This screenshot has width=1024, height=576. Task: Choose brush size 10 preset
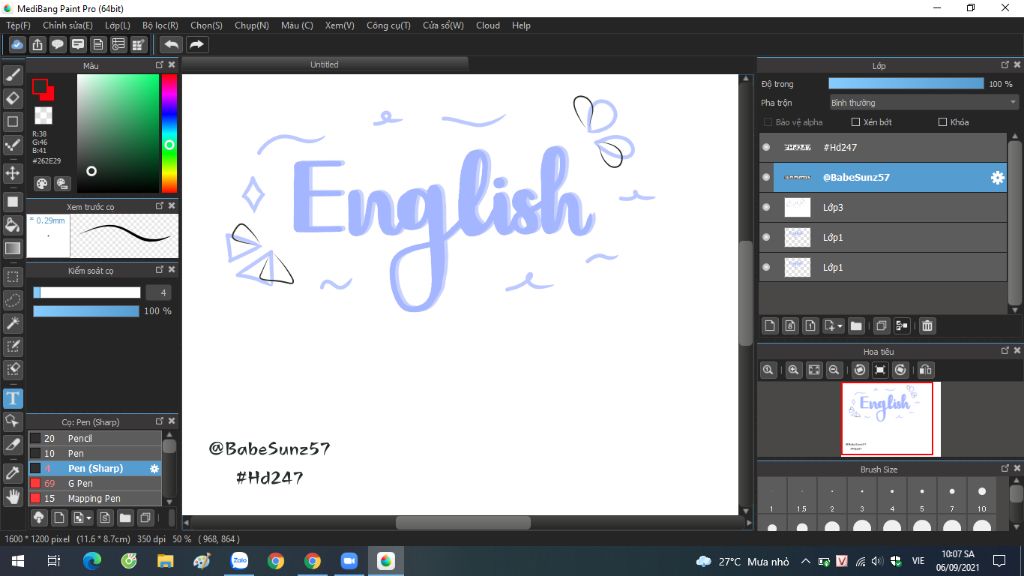tap(982, 498)
